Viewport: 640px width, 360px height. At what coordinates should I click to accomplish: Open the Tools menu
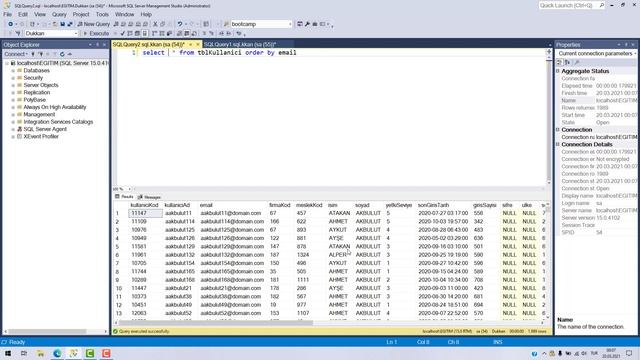102,14
